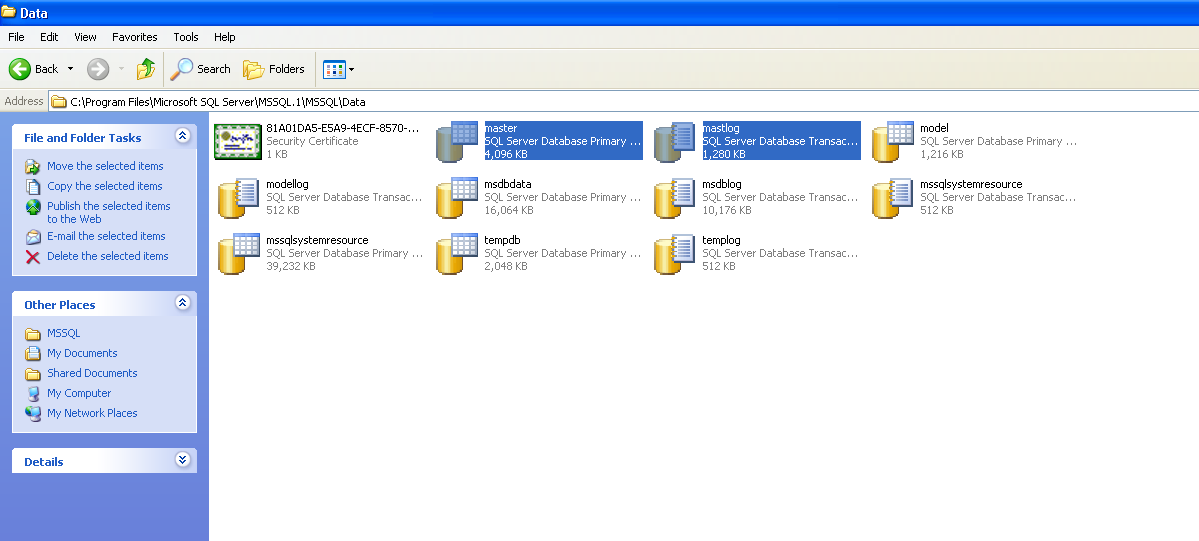Click the model file name label
The height and width of the screenshot is (541, 1199).
coord(934,129)
